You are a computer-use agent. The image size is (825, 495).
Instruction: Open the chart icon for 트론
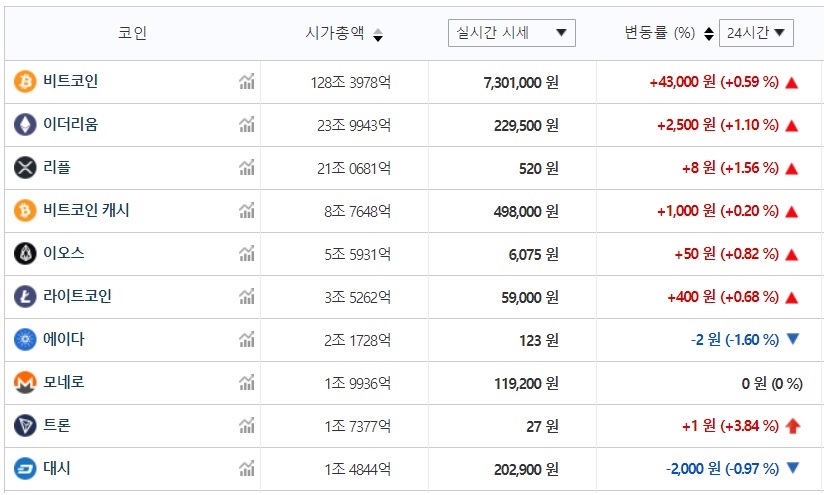(246, 426)
